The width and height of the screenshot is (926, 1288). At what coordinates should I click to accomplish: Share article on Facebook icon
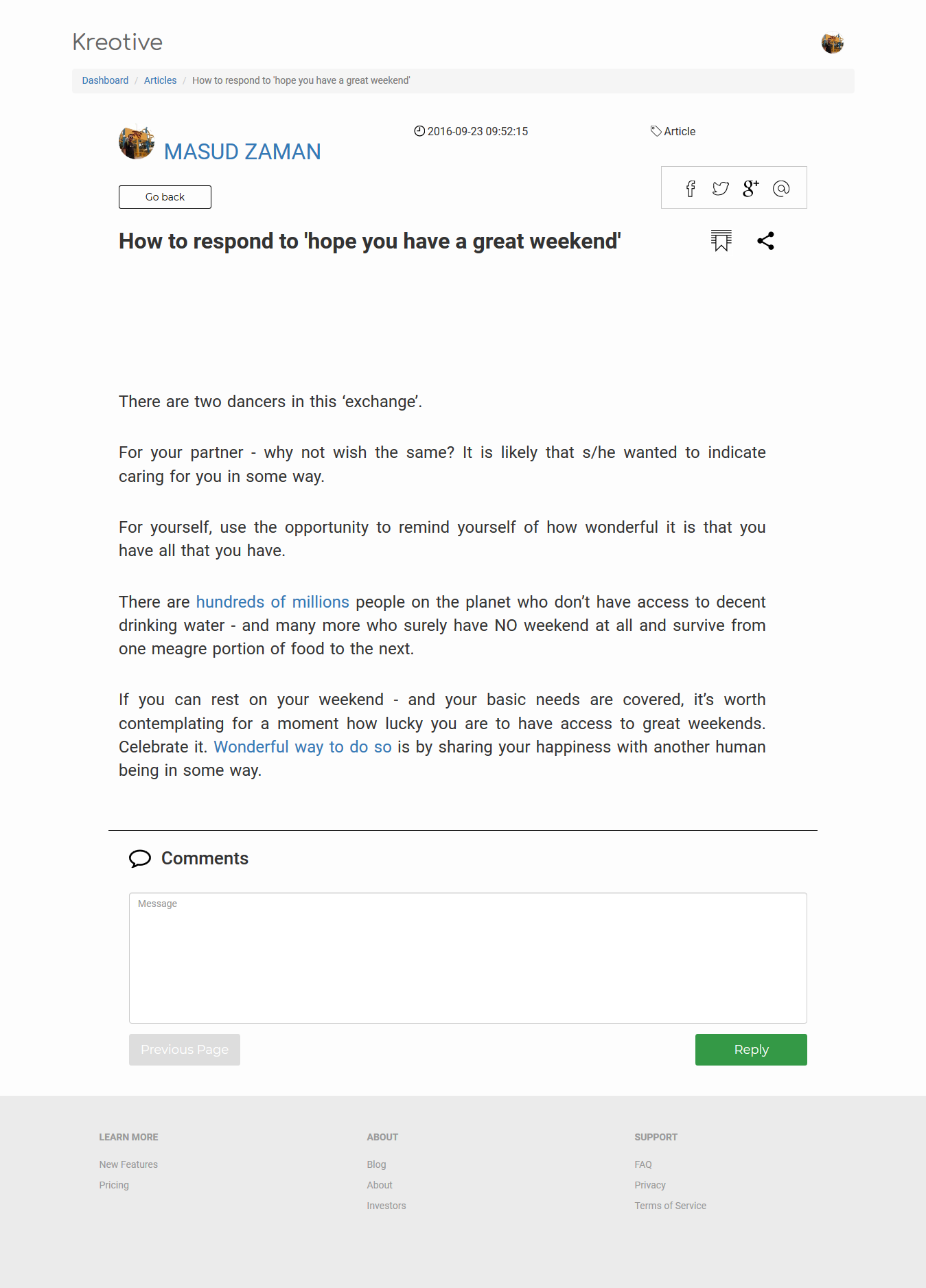[x=691, y=189]
